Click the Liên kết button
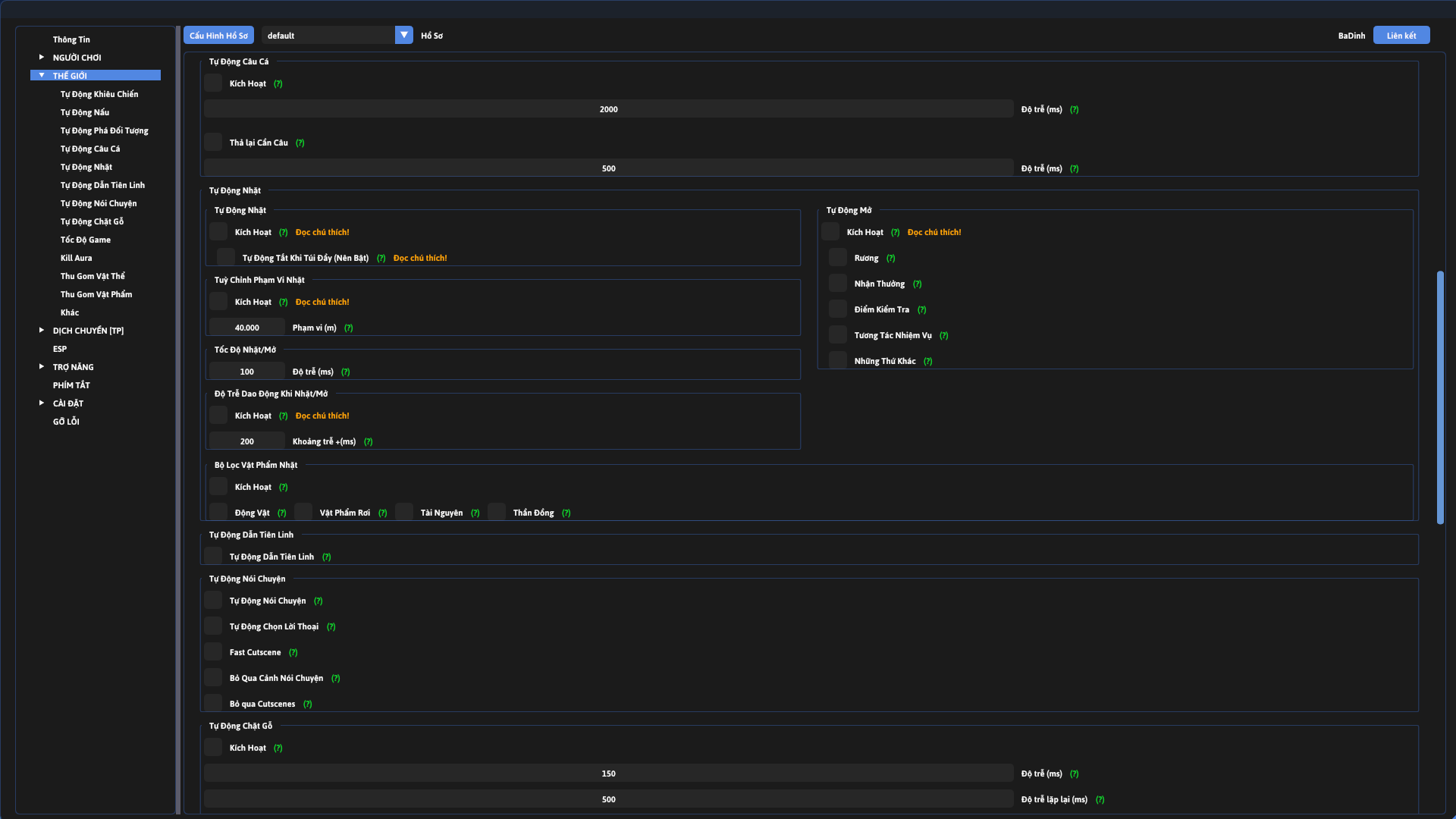The height and width of the screenshot is (819, 1456). [1401, 36]
